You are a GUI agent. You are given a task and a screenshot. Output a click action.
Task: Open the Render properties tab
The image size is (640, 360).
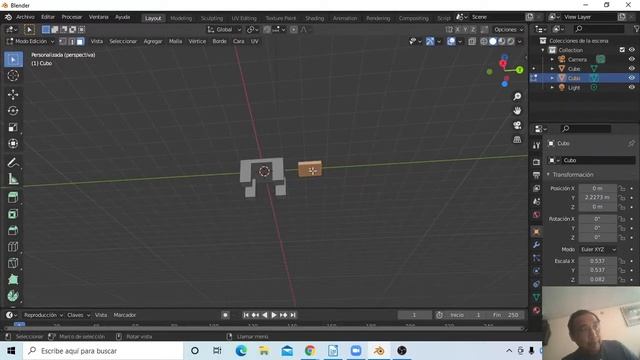click(536, 162)
